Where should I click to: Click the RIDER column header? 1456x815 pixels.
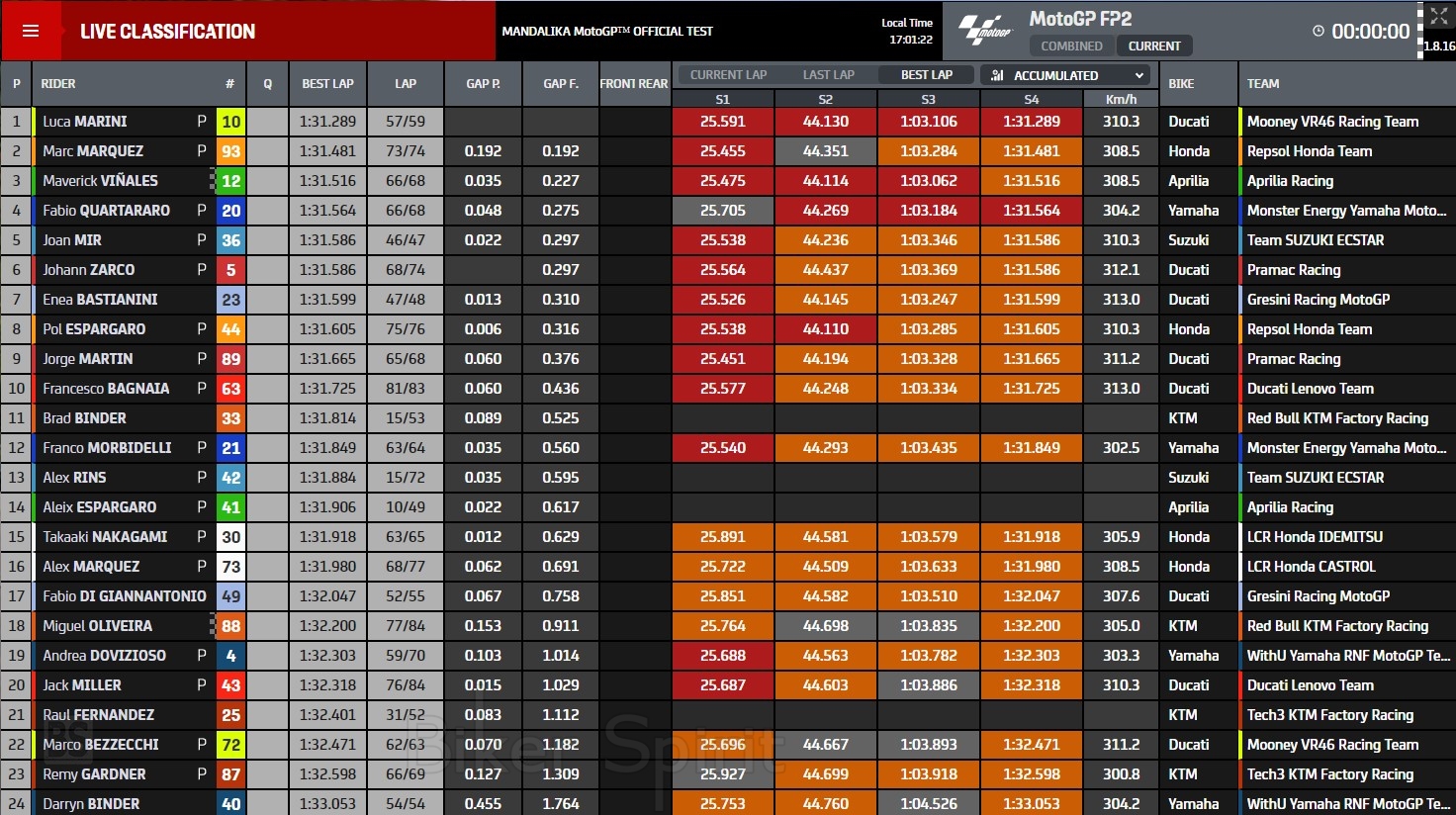[58, 84]
